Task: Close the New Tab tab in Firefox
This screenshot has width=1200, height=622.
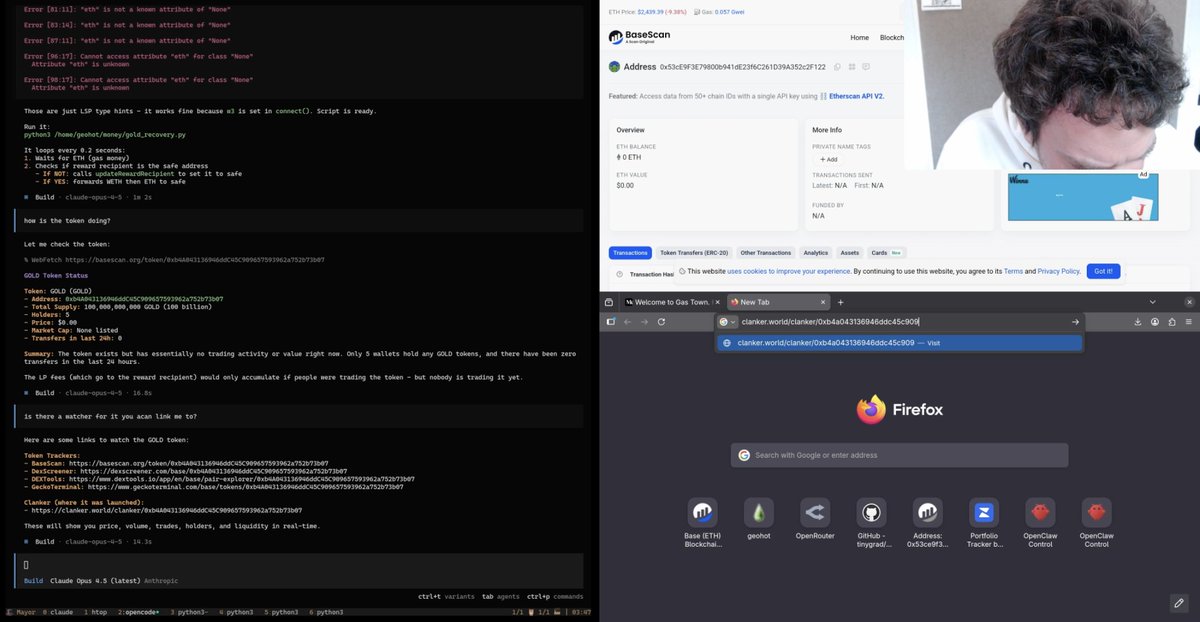Action: coord(823,302)
